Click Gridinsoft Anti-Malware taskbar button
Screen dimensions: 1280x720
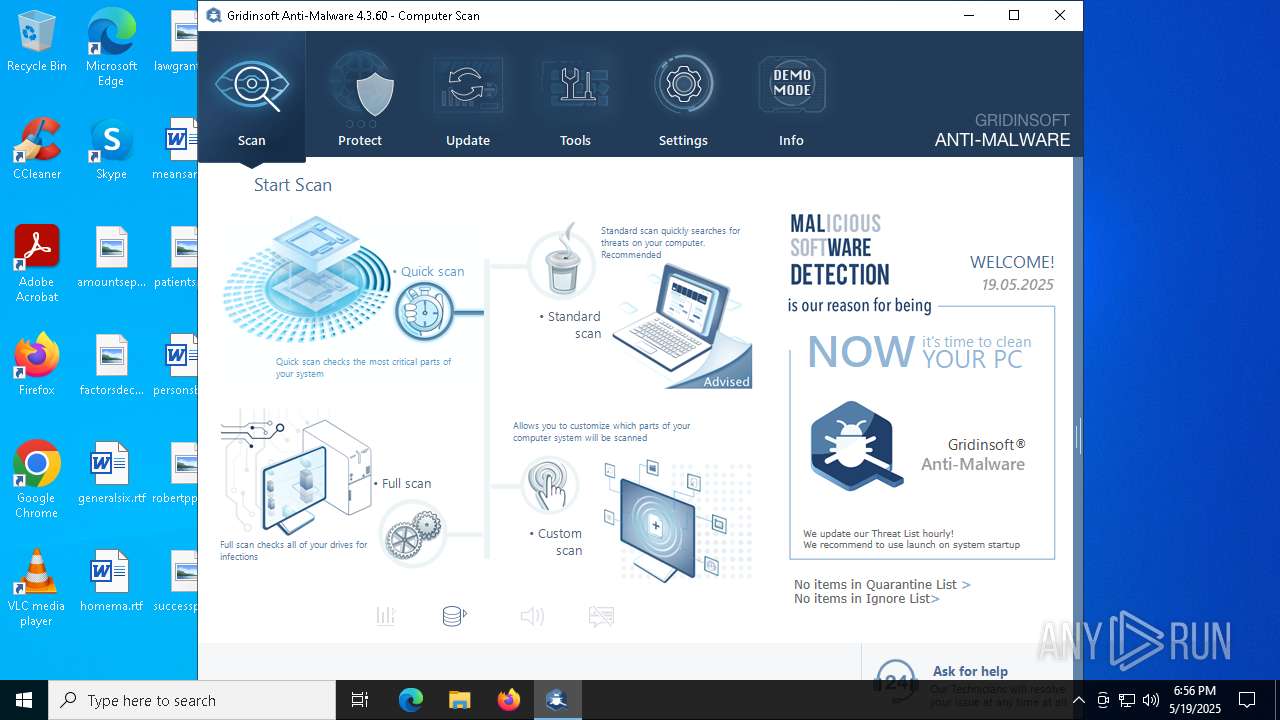pos(557,700)
